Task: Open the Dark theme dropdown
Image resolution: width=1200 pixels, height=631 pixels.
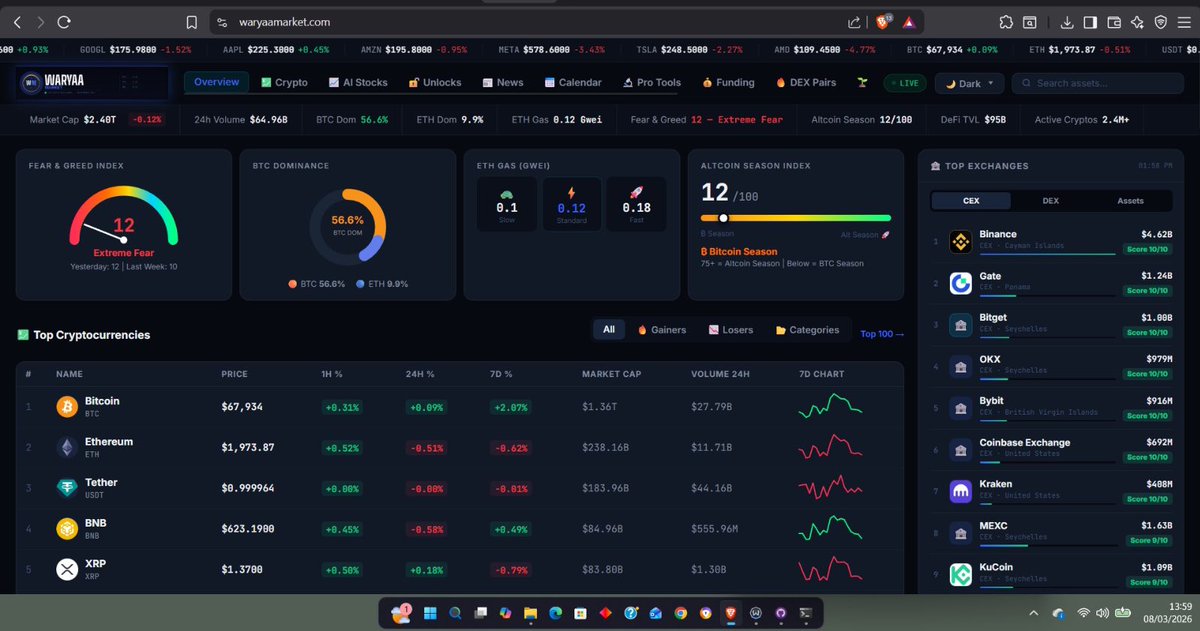Action: (x=969, y=84)
